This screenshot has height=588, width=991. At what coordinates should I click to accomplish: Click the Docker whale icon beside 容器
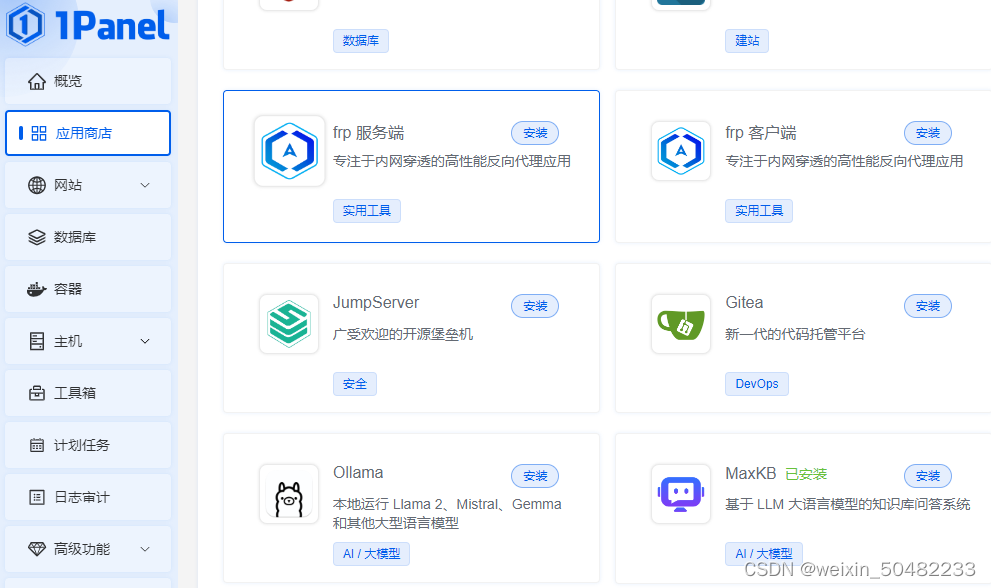pyautogui.click(x=37, y=289)
